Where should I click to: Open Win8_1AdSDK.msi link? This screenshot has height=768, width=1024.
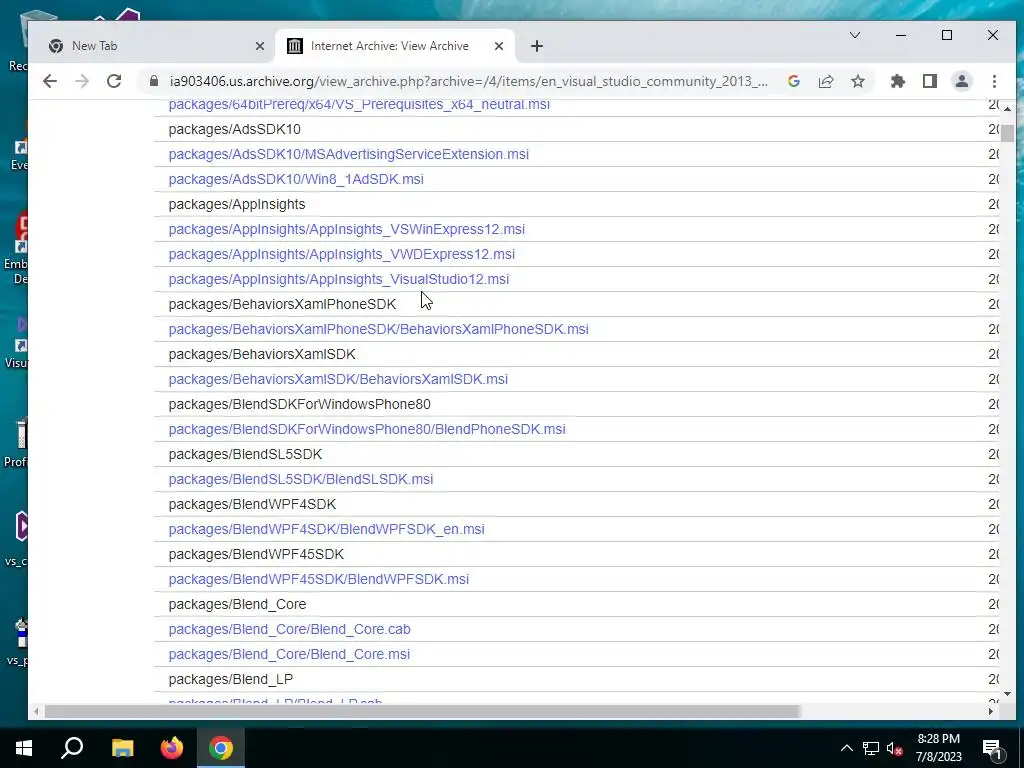coord(296,179)
